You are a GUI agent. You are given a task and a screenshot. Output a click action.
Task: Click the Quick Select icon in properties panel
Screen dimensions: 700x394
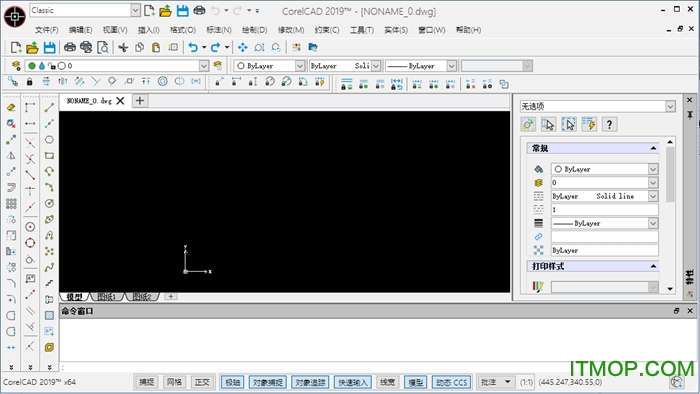[589, 124]
